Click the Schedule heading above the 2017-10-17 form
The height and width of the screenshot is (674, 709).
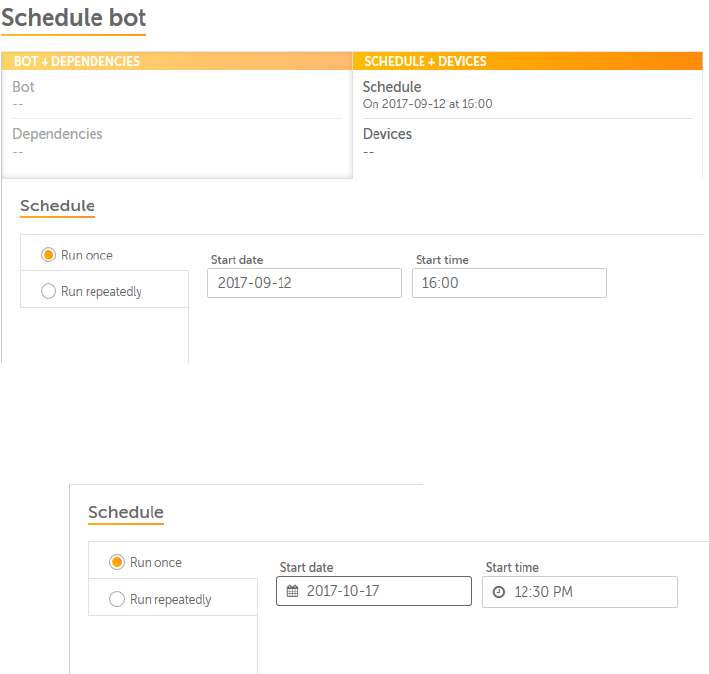126,513
